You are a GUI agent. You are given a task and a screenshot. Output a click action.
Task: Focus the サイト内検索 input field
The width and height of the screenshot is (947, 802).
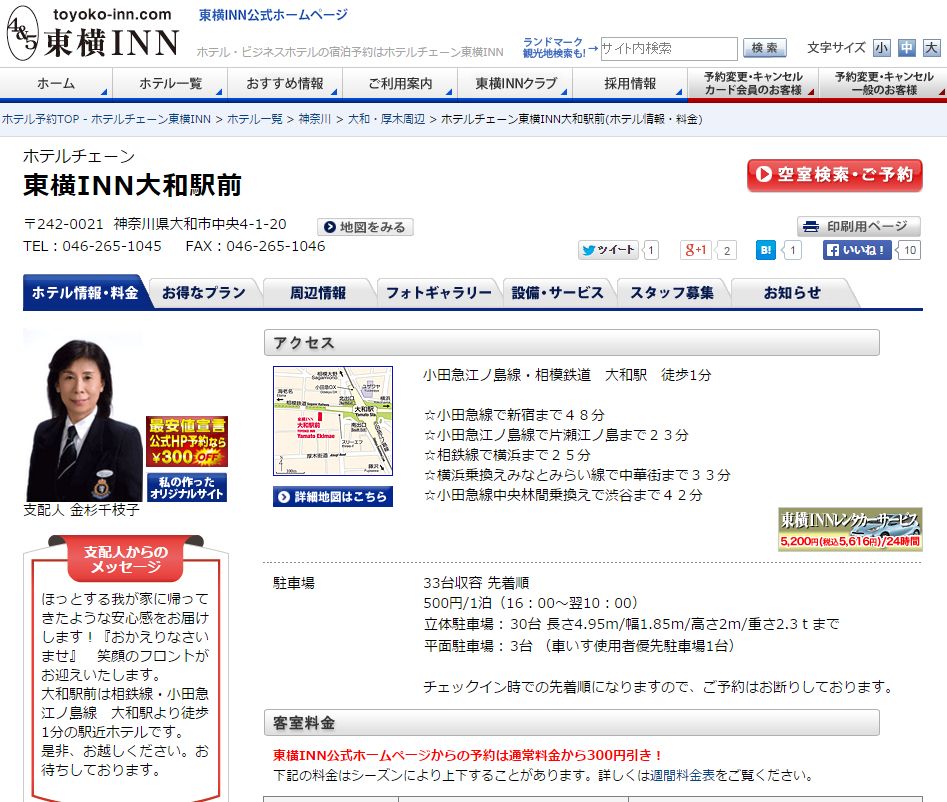click(669, 48)
